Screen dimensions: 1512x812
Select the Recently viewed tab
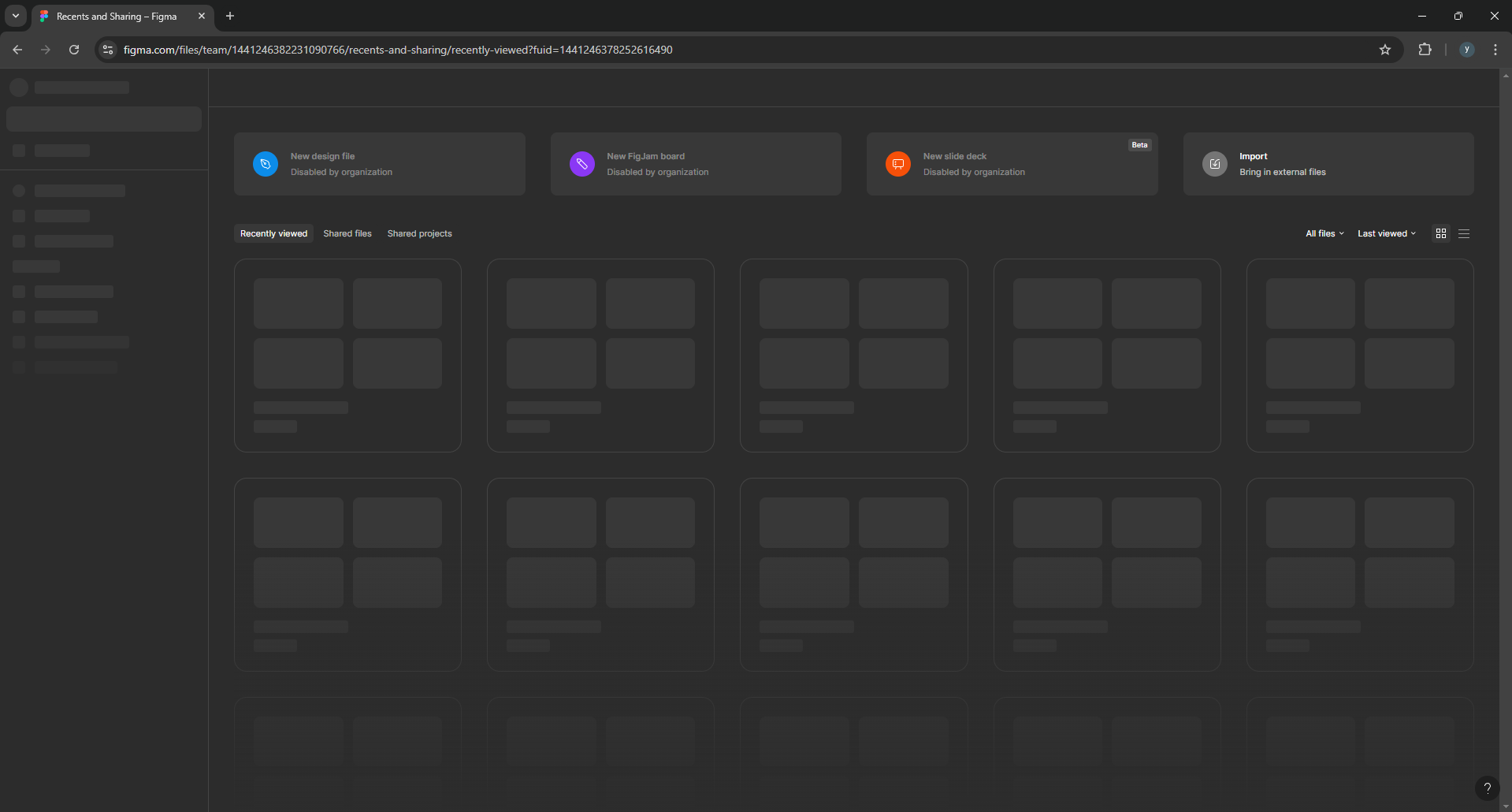pyautogui.click(x=273, y=233)
